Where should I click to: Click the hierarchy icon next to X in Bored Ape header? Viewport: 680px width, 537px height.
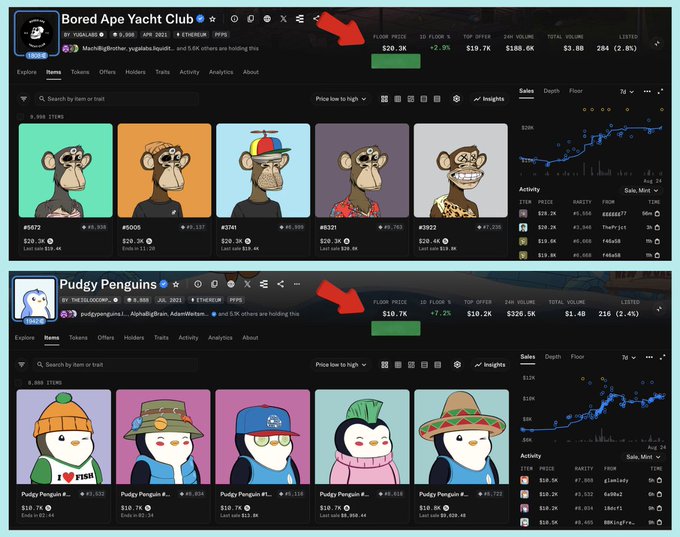(x=300, y=19)
